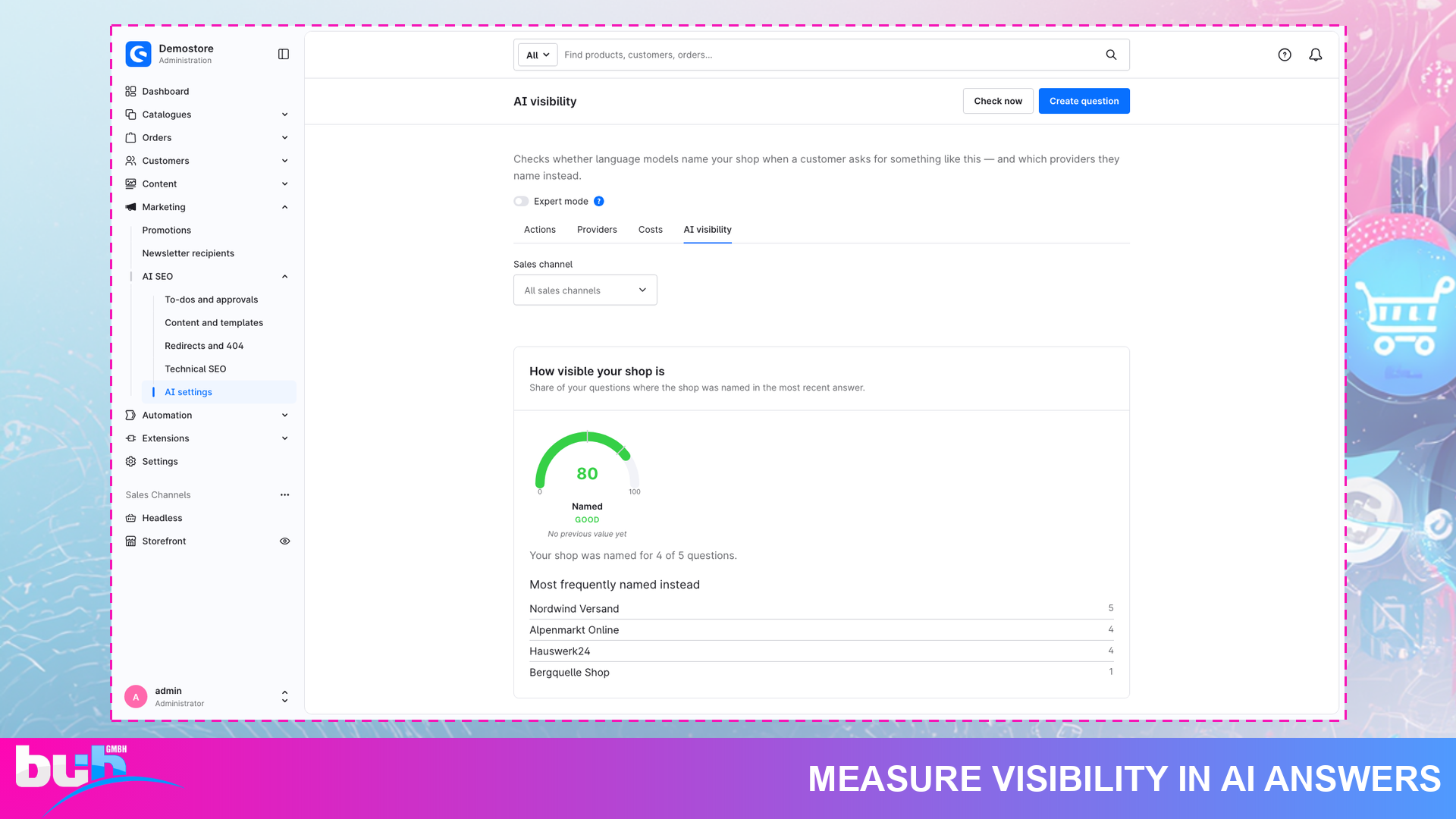The width and height of the screenshot is (1456, 819).
Task: Collapse the AI SEO submenu chevron
Action: point(285,276)
